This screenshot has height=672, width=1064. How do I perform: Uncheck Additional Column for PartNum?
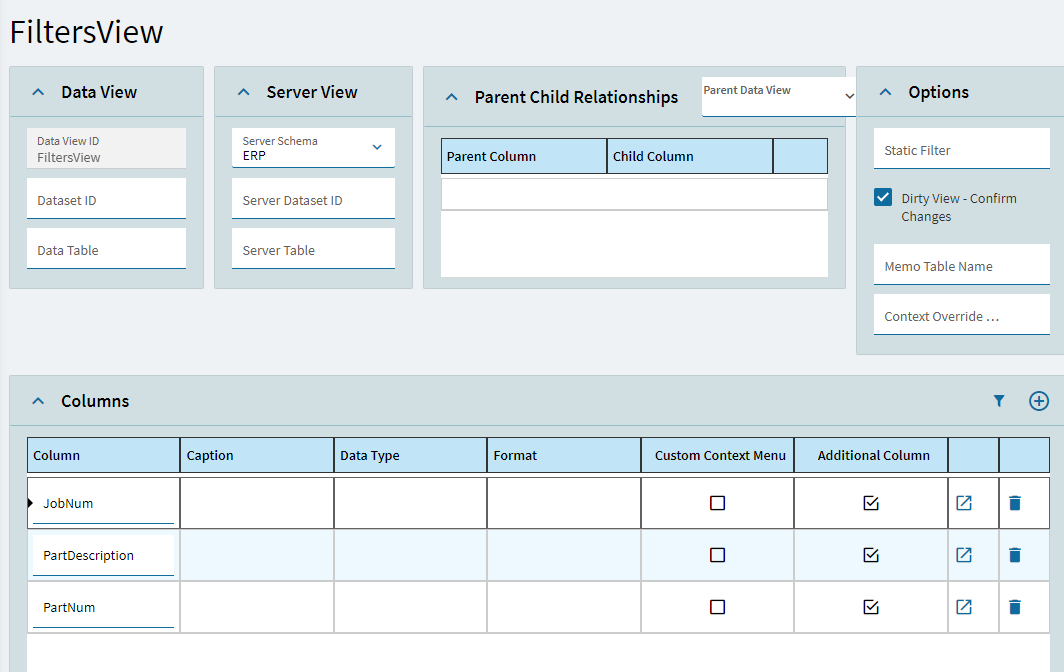[871, 607]
